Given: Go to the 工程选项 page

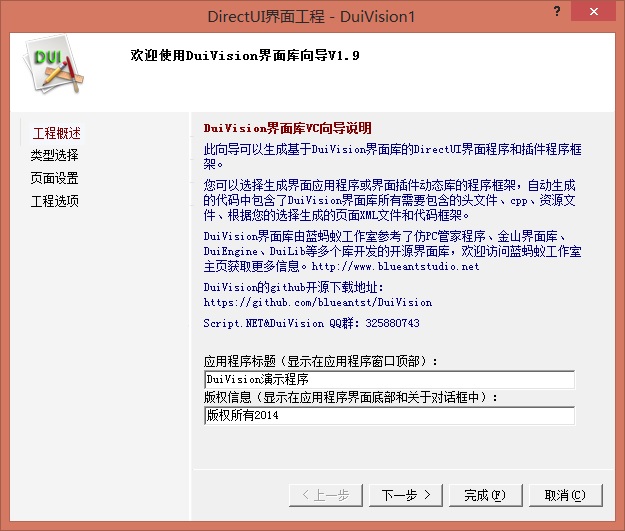Looking at the screenshot, I should (55, 201).
